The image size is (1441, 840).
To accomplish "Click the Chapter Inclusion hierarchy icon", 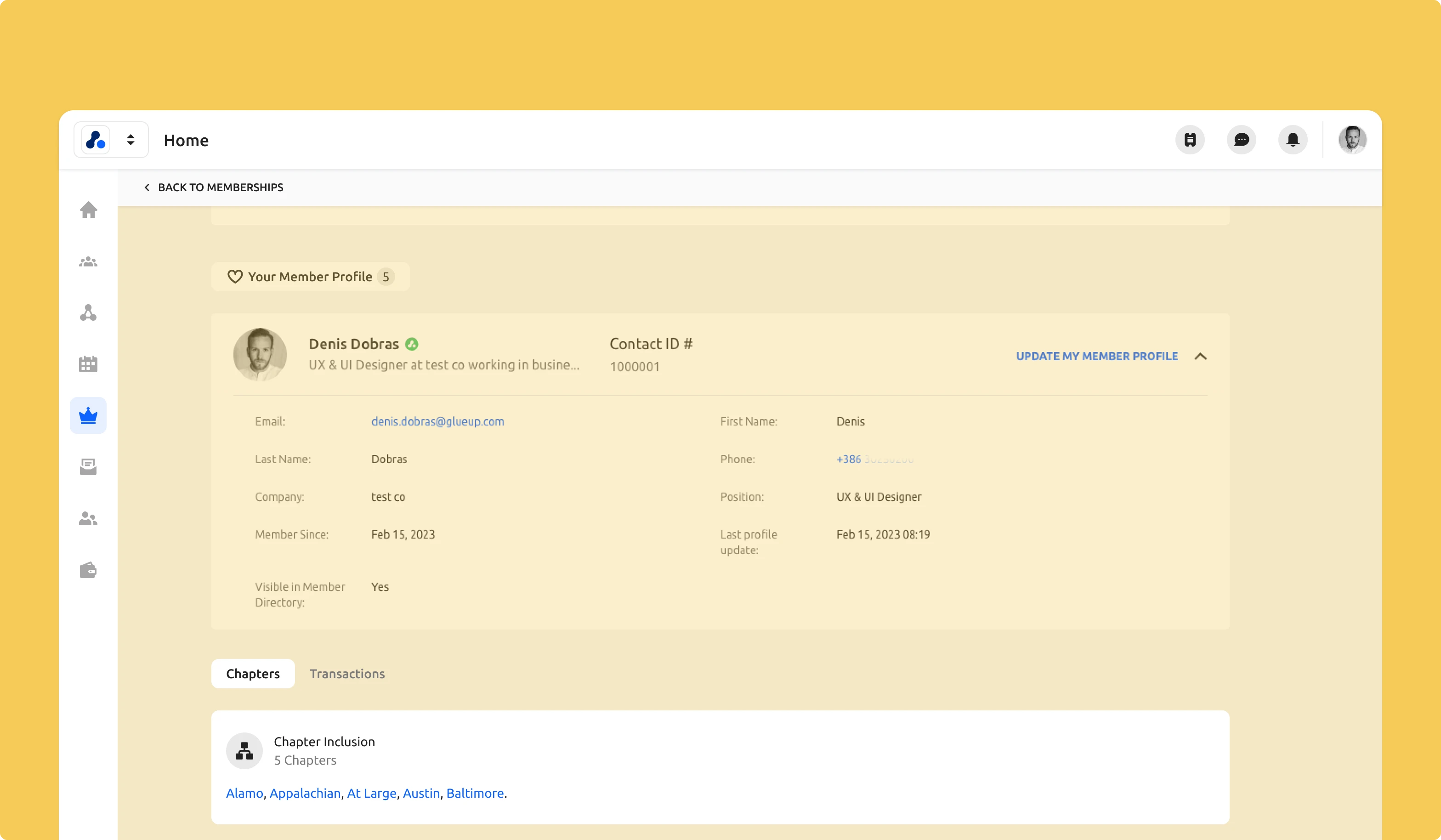I will pyautogui.click(x=244, y=751).
